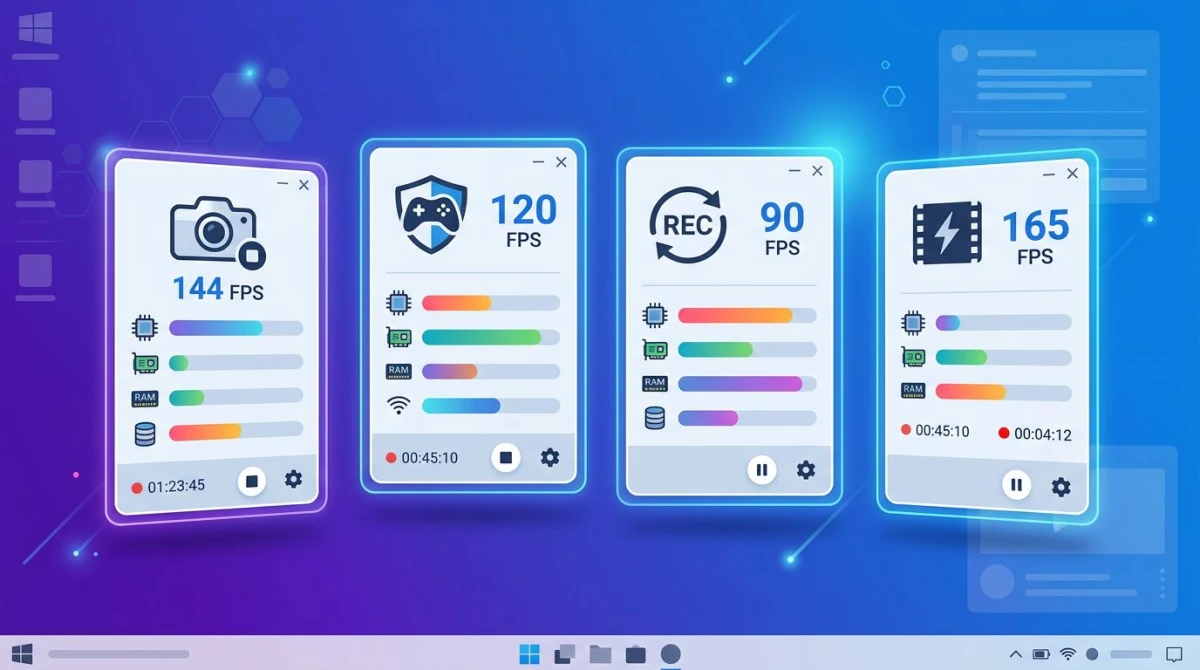1200x670 pixels.
Task: Click the battery icon in system tray
Action: tap(1041, 654)
